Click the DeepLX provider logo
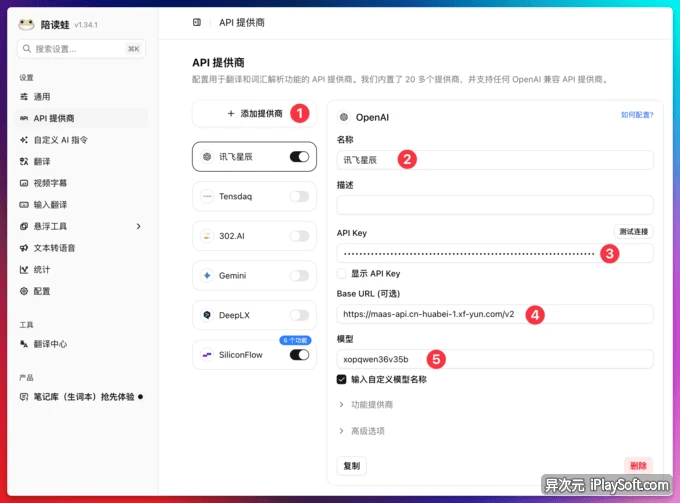Image resolution: width=680 pixels, height=503 pixels. tap(207, 315)
